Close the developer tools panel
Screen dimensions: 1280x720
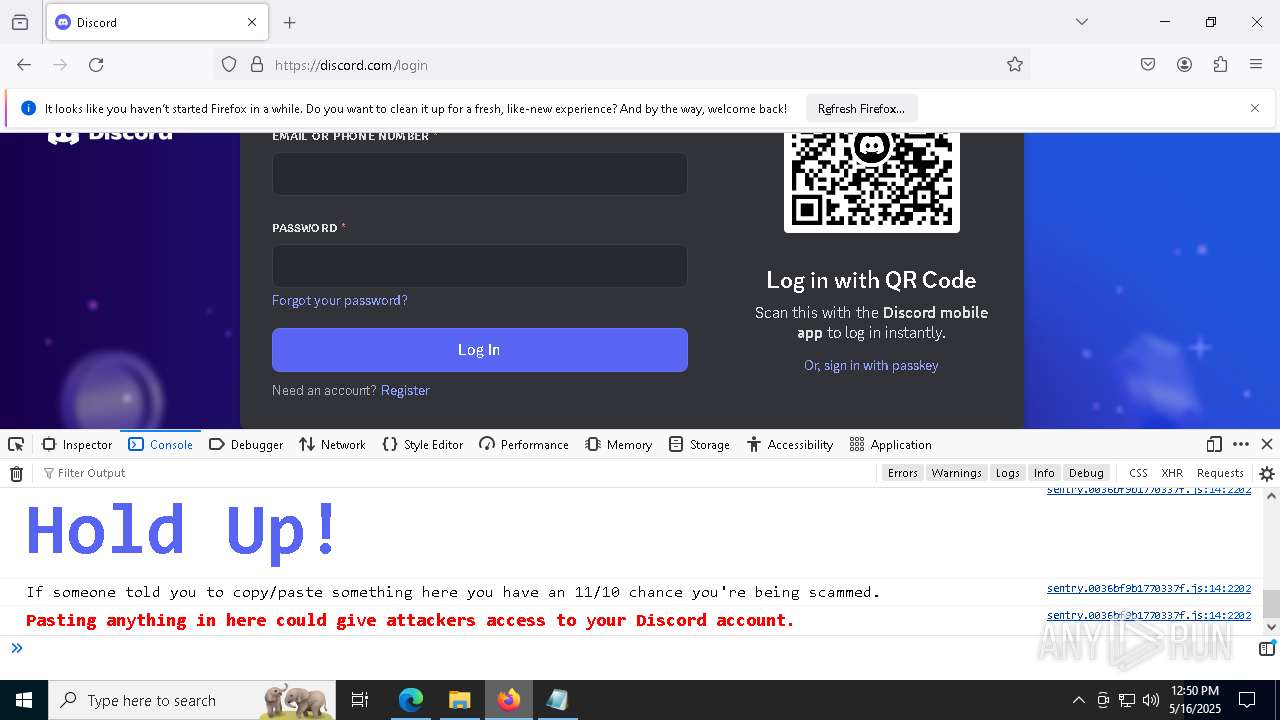[1267, 444]
